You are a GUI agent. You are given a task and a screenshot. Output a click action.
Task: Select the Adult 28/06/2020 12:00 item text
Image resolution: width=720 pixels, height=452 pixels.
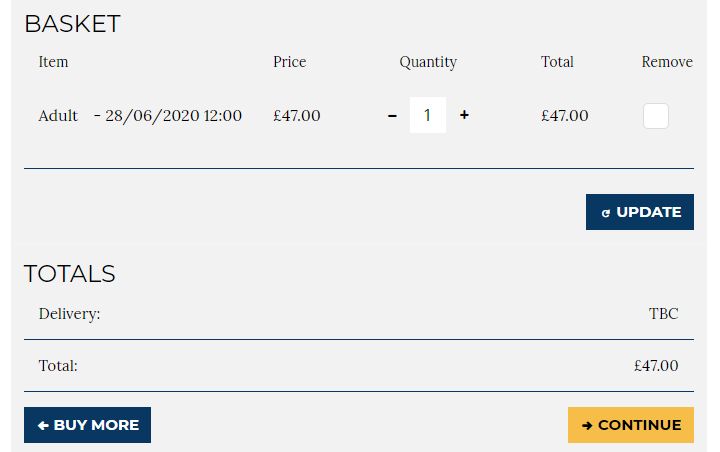pos(140,115)
